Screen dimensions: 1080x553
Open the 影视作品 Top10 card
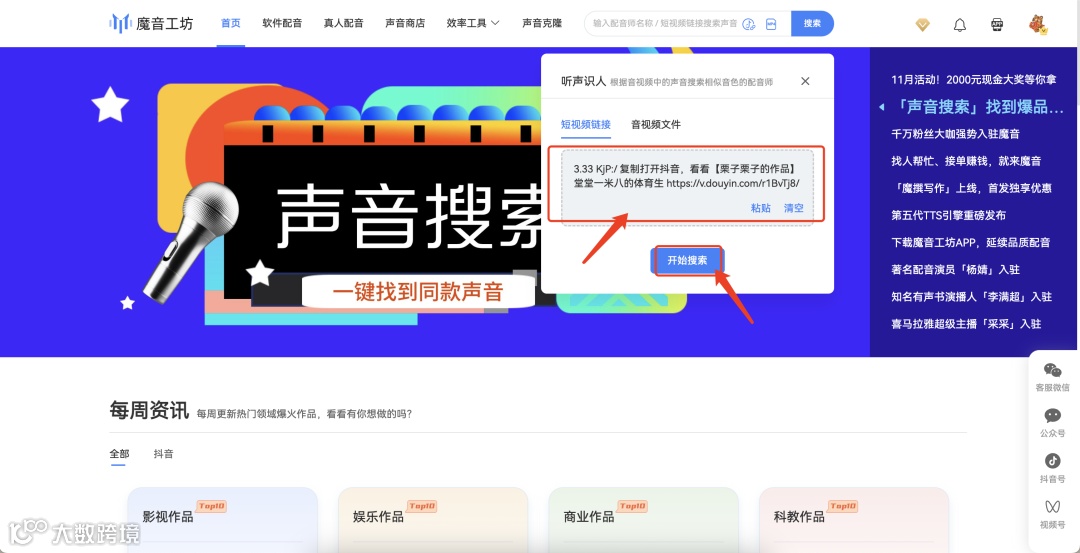(x=222, y=519)
